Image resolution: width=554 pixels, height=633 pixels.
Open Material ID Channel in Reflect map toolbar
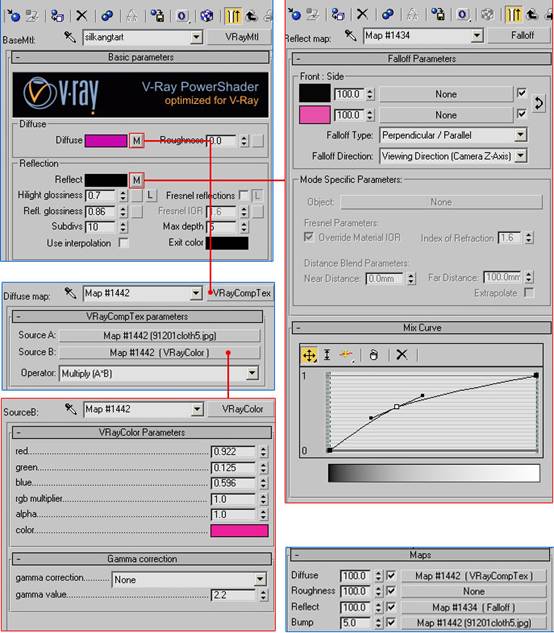pyautogui.click(x=463, y=15)
